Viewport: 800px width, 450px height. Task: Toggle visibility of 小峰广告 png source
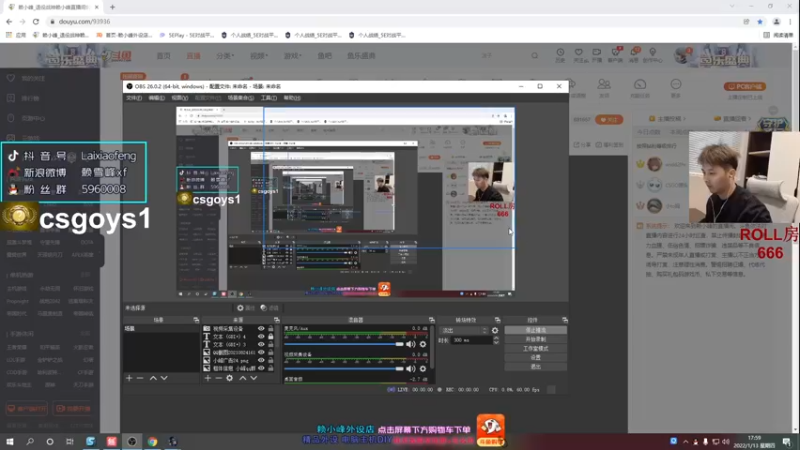[261, 360]
